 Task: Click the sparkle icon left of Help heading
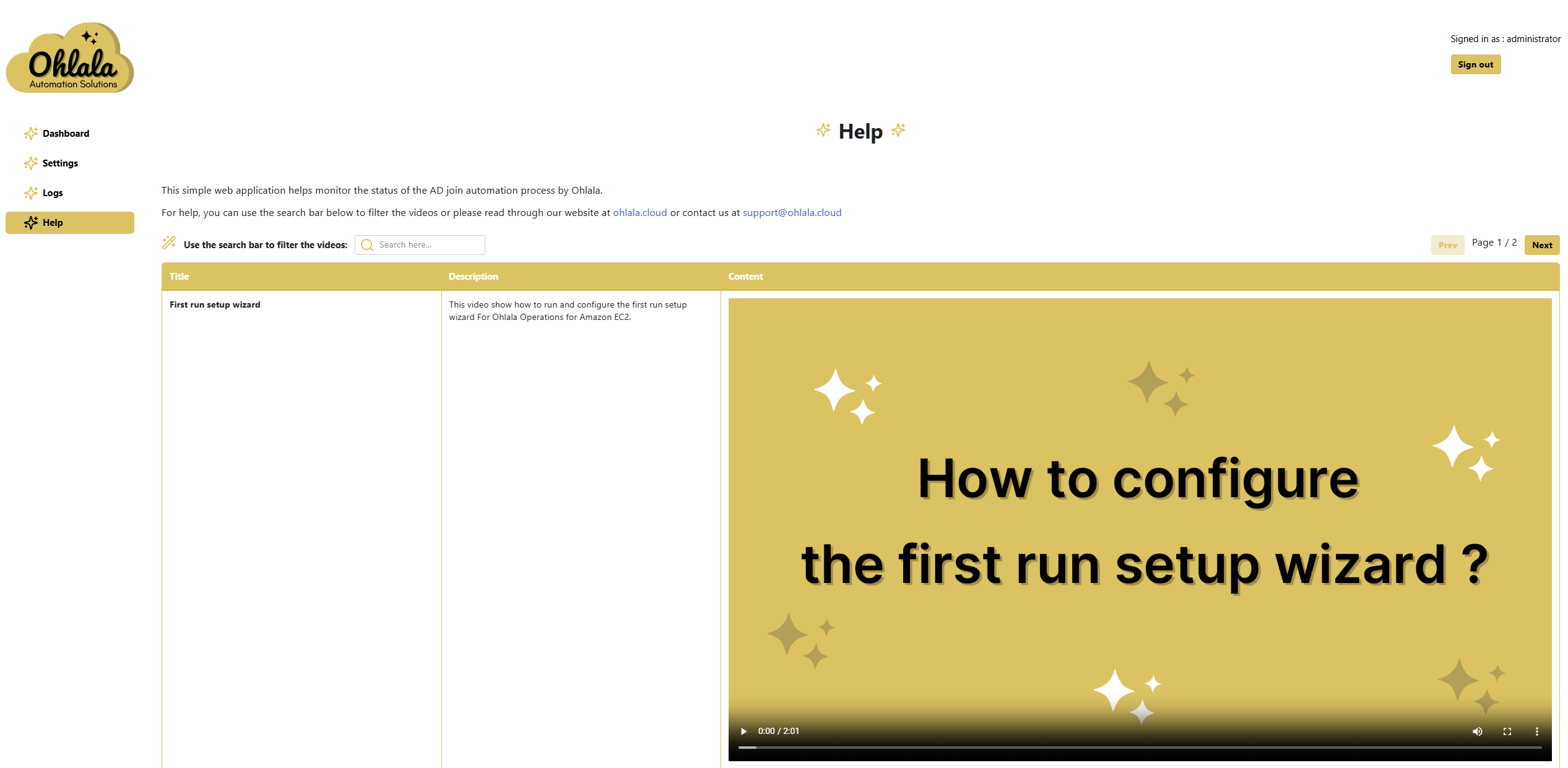click(823, 131)
